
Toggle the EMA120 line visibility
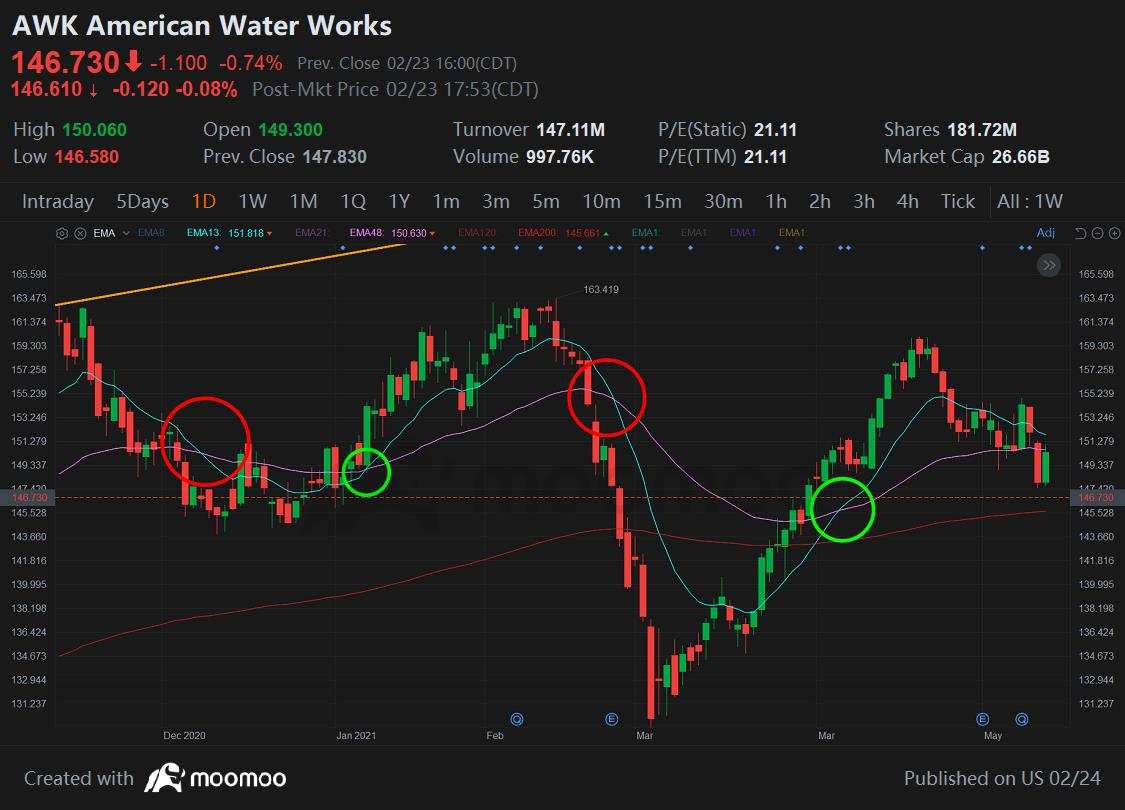tap(476, 233)
